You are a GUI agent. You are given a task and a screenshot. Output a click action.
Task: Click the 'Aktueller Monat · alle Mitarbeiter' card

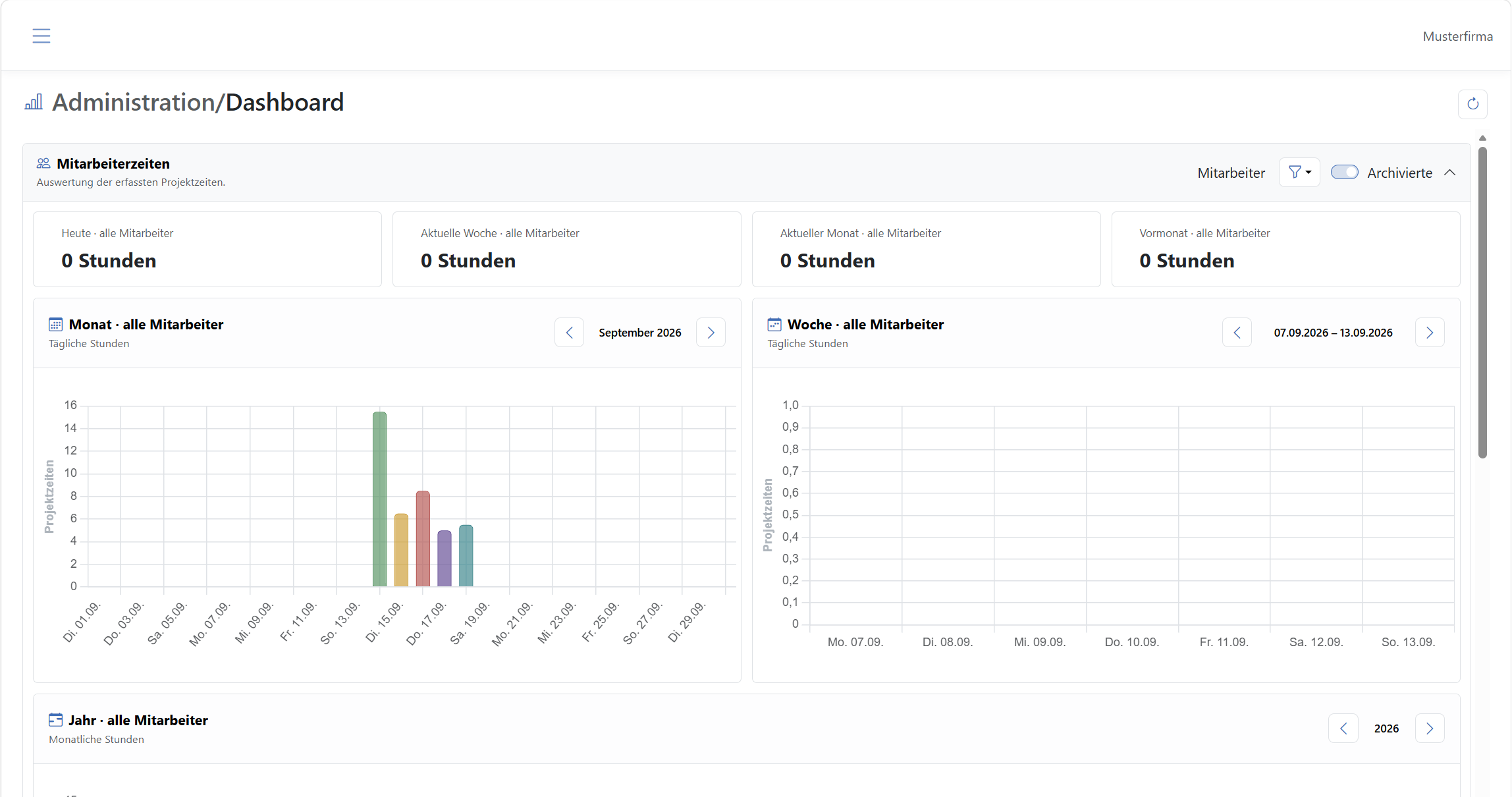pyautogui.click(x=927, y=249)
